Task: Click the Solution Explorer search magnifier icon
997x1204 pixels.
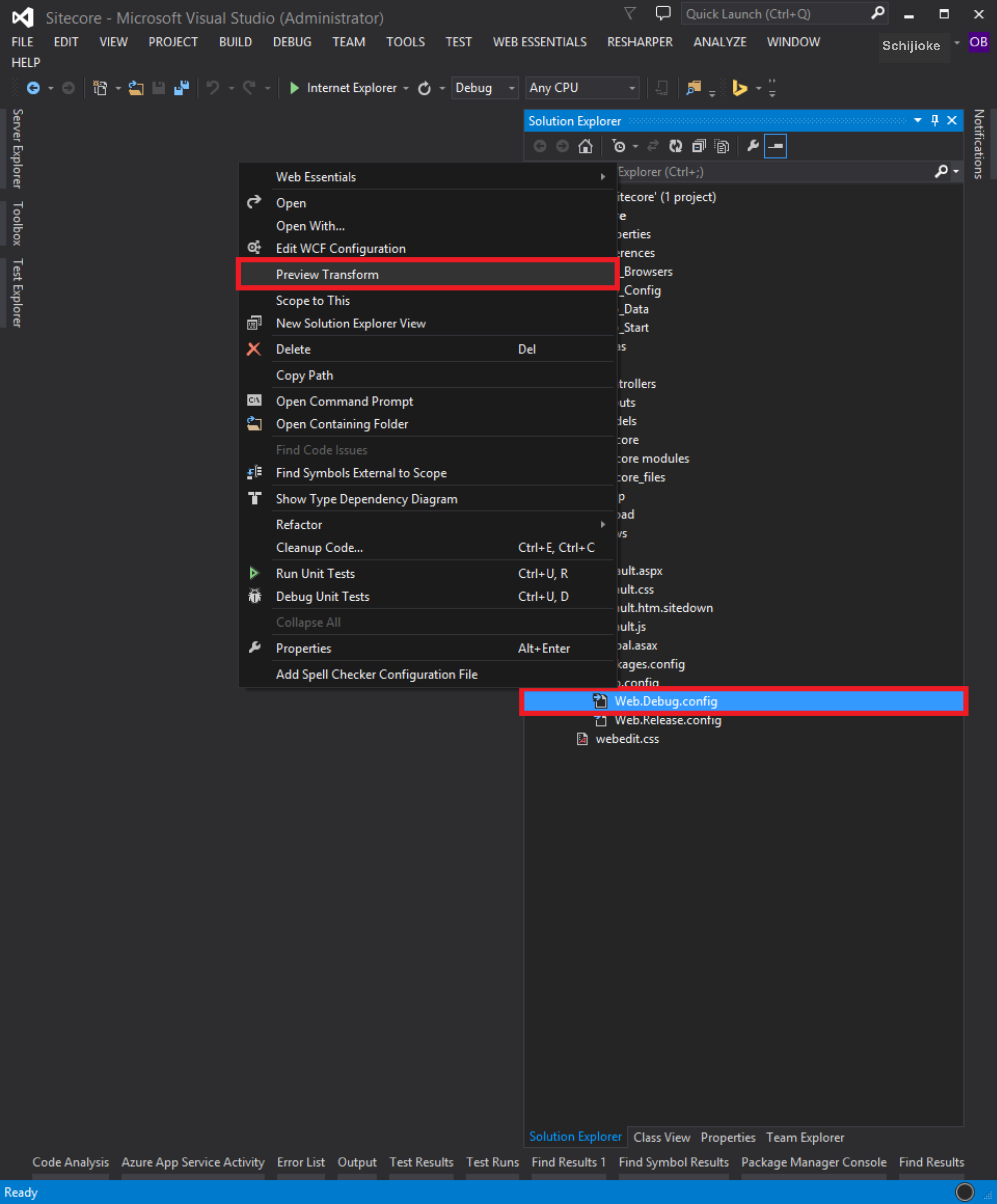Action: pos(940,171)
